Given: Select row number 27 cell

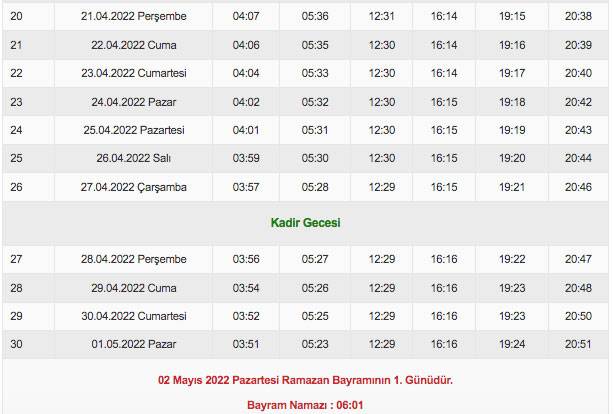Looking at the screenshot, I should click(16, 259).
